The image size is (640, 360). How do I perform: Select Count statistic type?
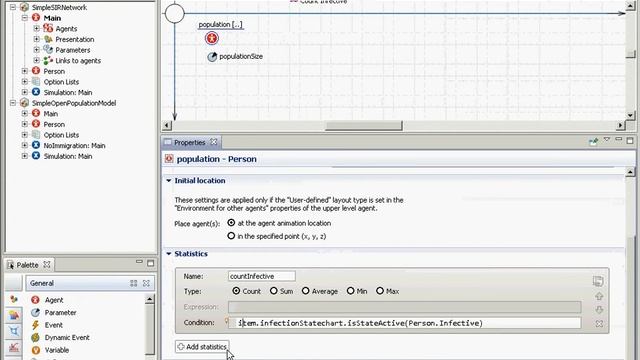click(236, 291)
